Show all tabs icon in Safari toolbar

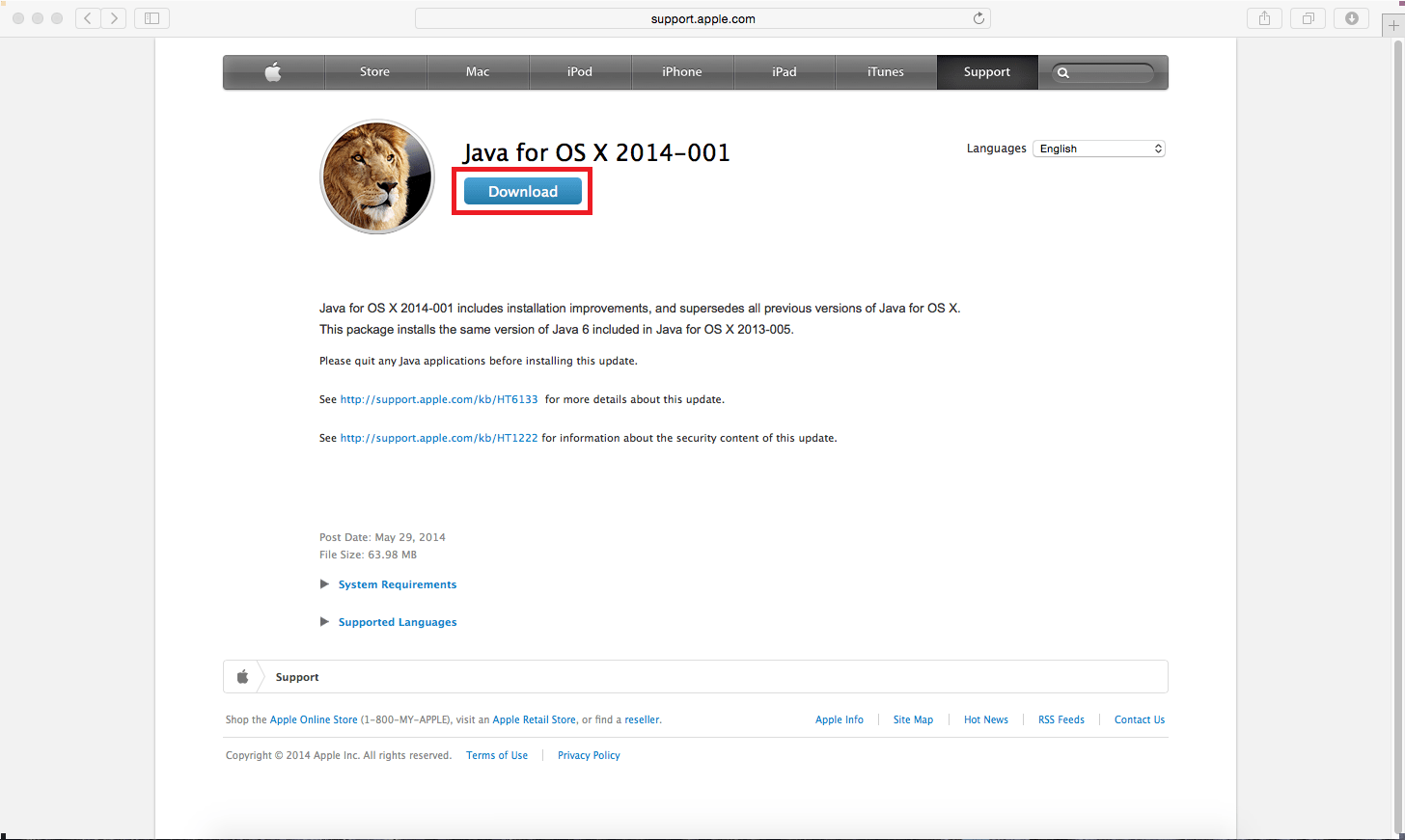[1309, 18]
